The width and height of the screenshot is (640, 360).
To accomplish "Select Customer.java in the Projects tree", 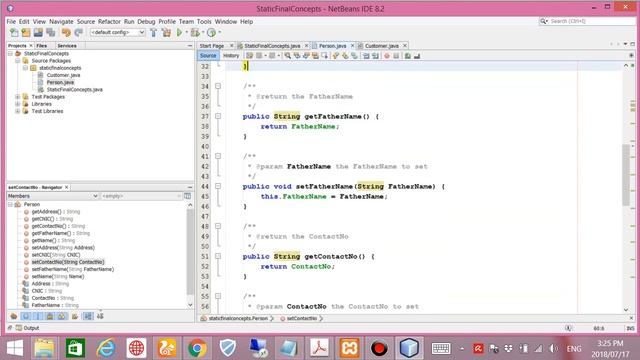I will (63, 75).
